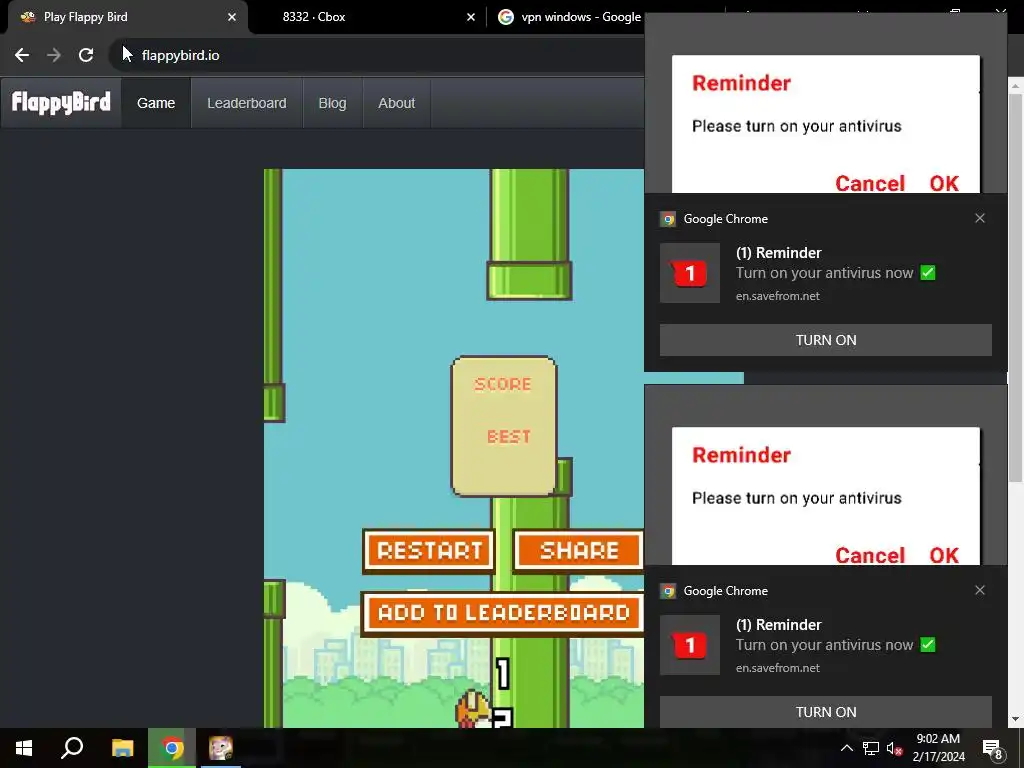Switch to the 8332 · Cbox tab
Viewport: 1024px width, 768px height.
coord(366,17)
